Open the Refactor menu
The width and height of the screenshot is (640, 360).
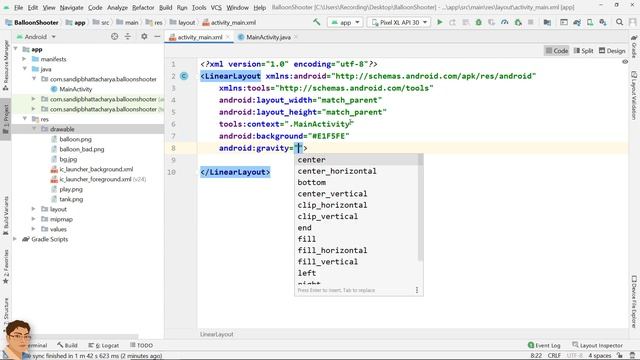(x=143, y=7)
